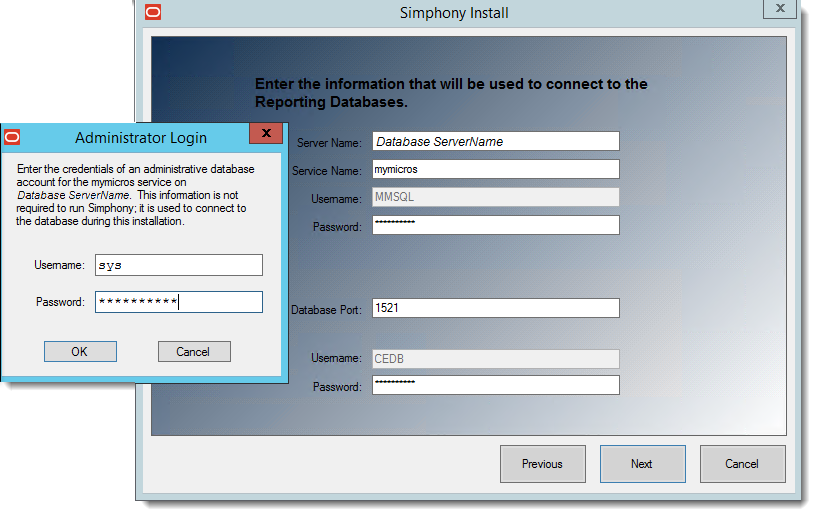The height and width of the screenshot is (516, 816).
Task: Click the Password field below MMSQL username
Action: point(496,225)
